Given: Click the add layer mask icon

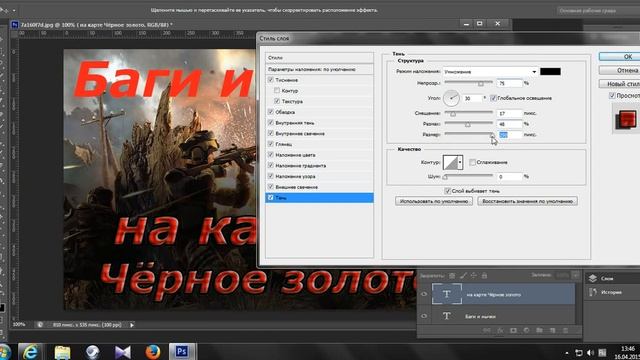Looking at the screenshot, I should pyautogui.click(x=513, y=330).
